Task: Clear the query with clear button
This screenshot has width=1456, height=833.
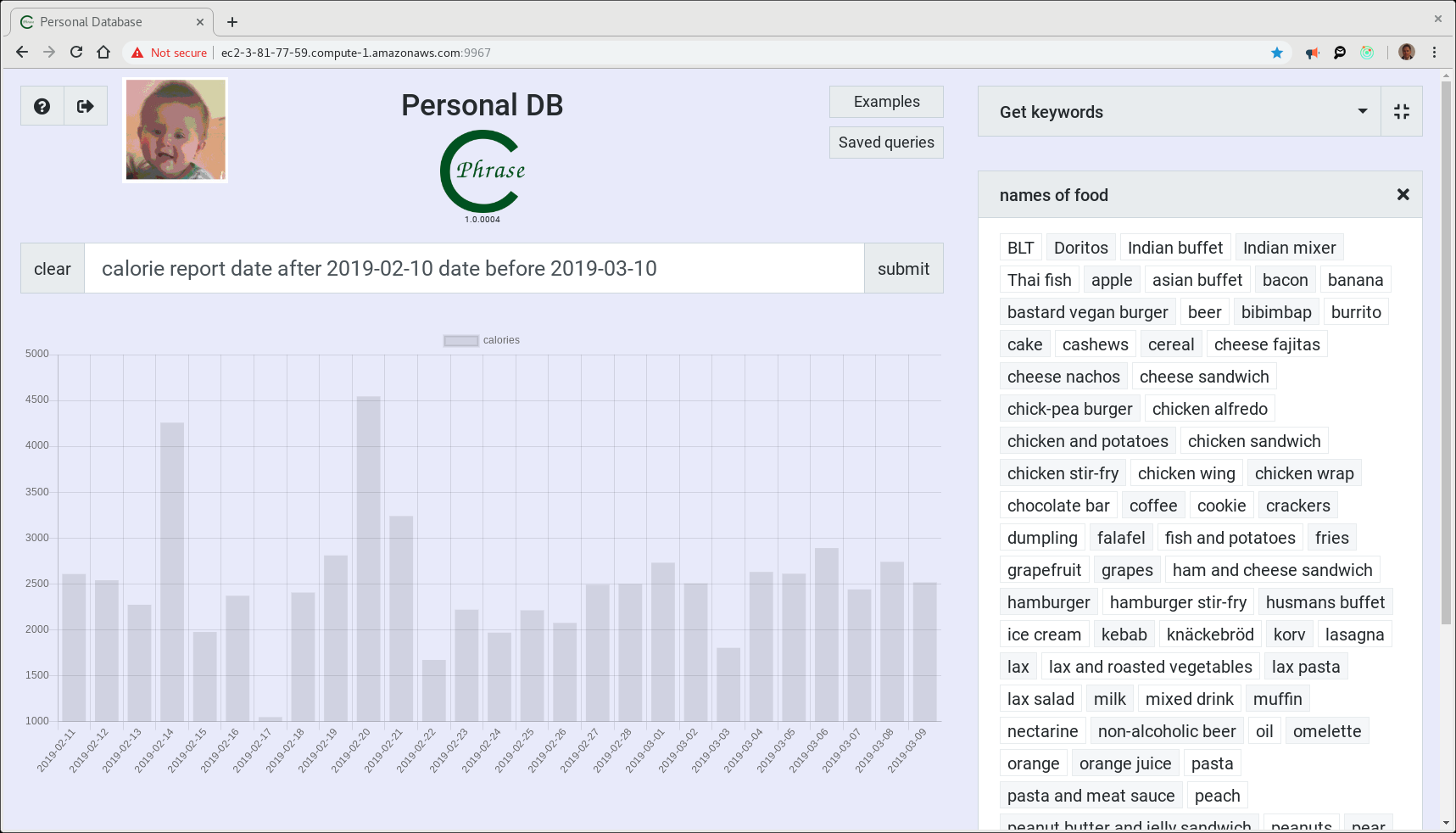Action: point(53,269)
